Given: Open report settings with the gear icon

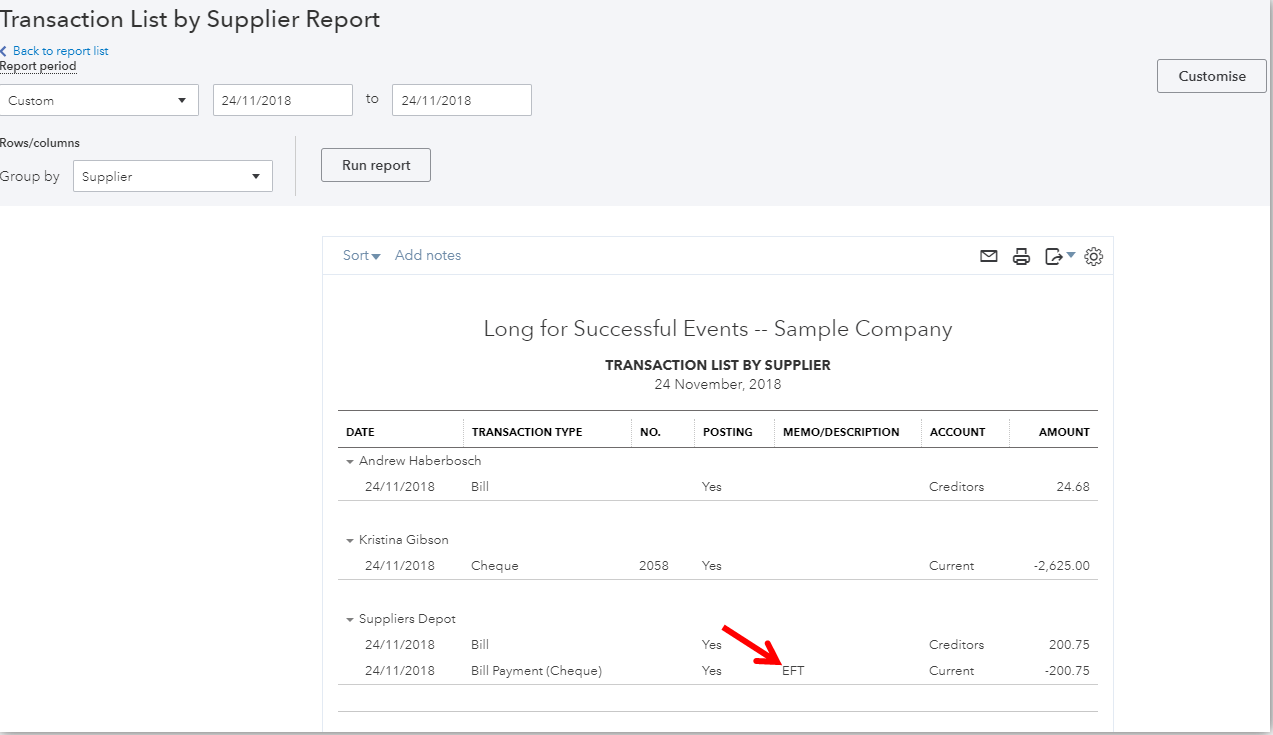Looking at the screenshot, I should [x=1092, y=256].
